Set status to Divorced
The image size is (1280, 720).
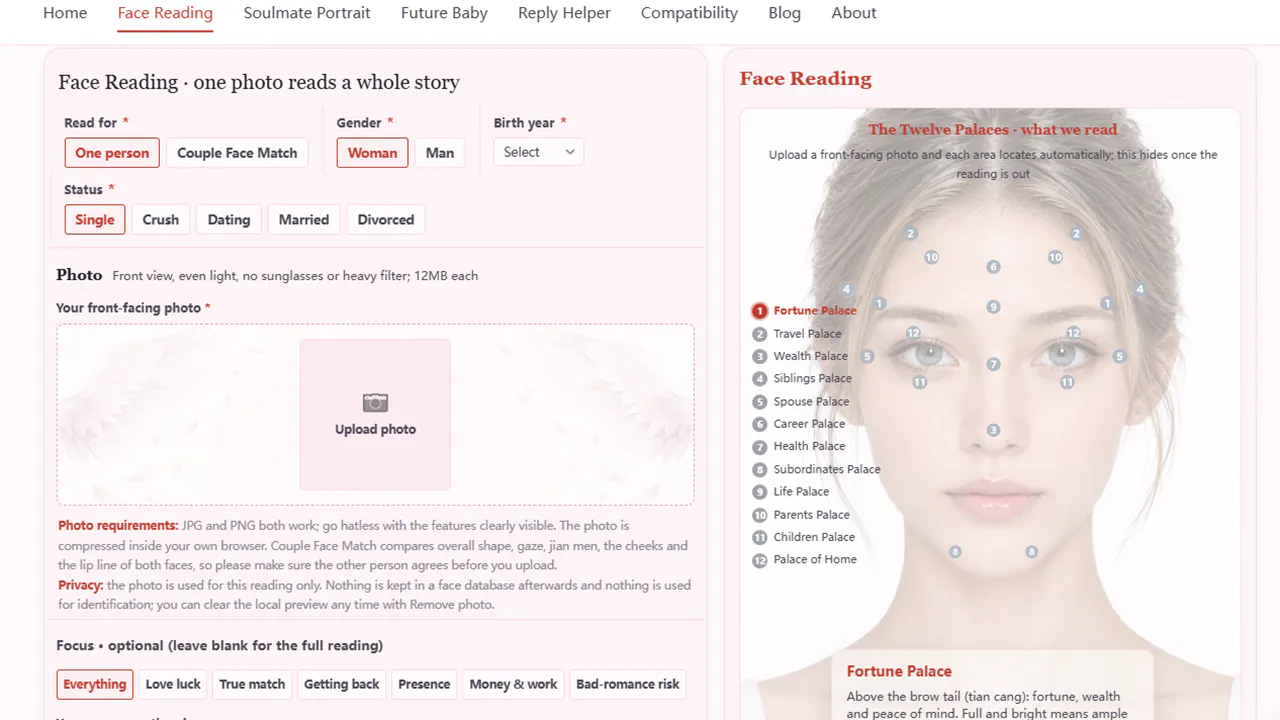click(x=386, y=220)
